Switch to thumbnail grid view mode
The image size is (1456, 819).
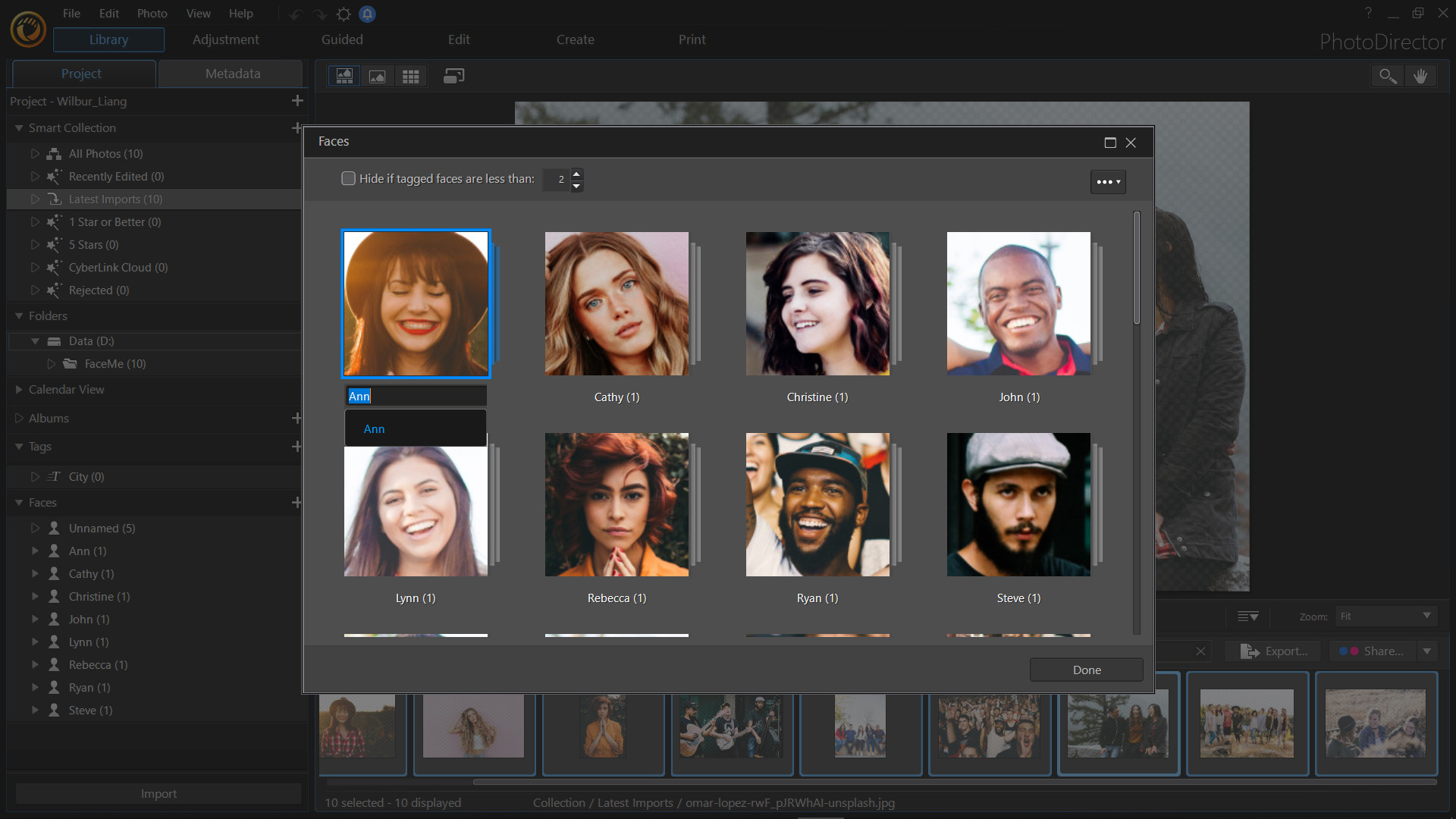[410, 76]
